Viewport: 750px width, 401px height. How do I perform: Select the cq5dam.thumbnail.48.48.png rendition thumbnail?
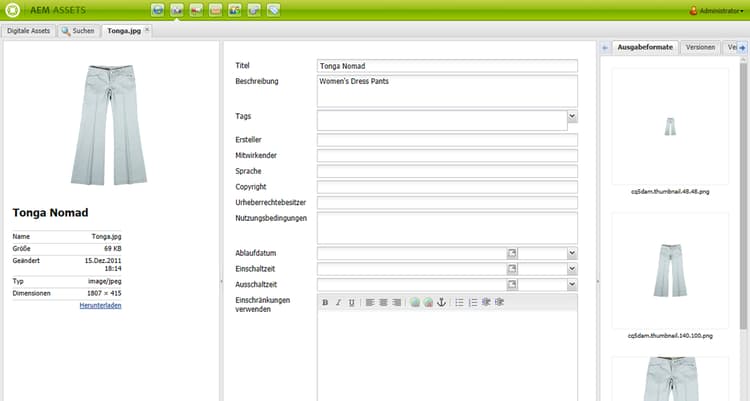coord(670,127)
